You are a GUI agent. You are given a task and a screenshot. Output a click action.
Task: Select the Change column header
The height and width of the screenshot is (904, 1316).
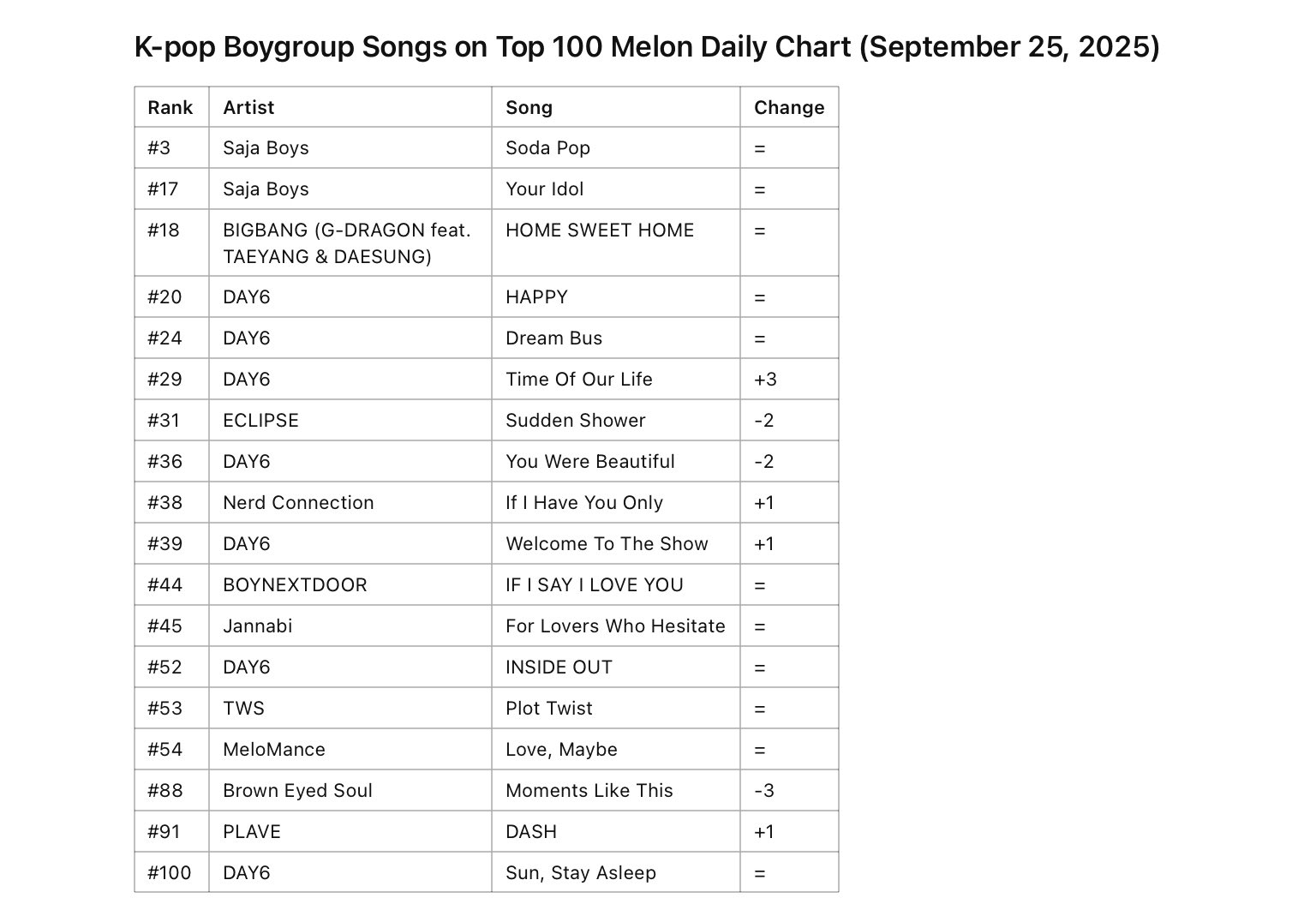[x=789, y=107]
